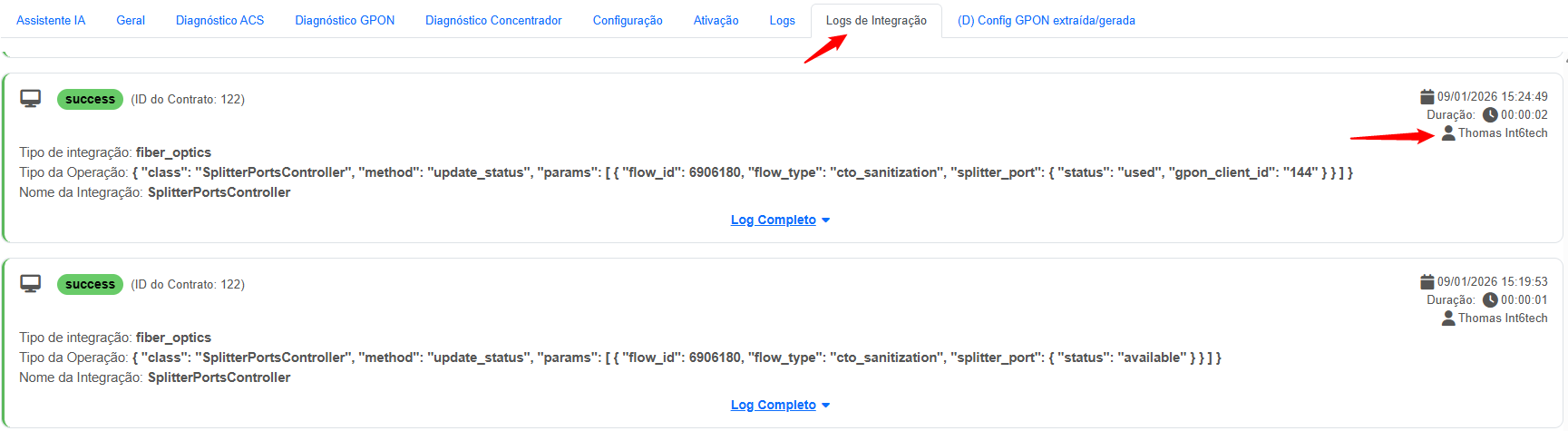This screenshot has height=431, width=1568.
Task: Click the user icon in the first log entry
Action: pos(1448,132)
